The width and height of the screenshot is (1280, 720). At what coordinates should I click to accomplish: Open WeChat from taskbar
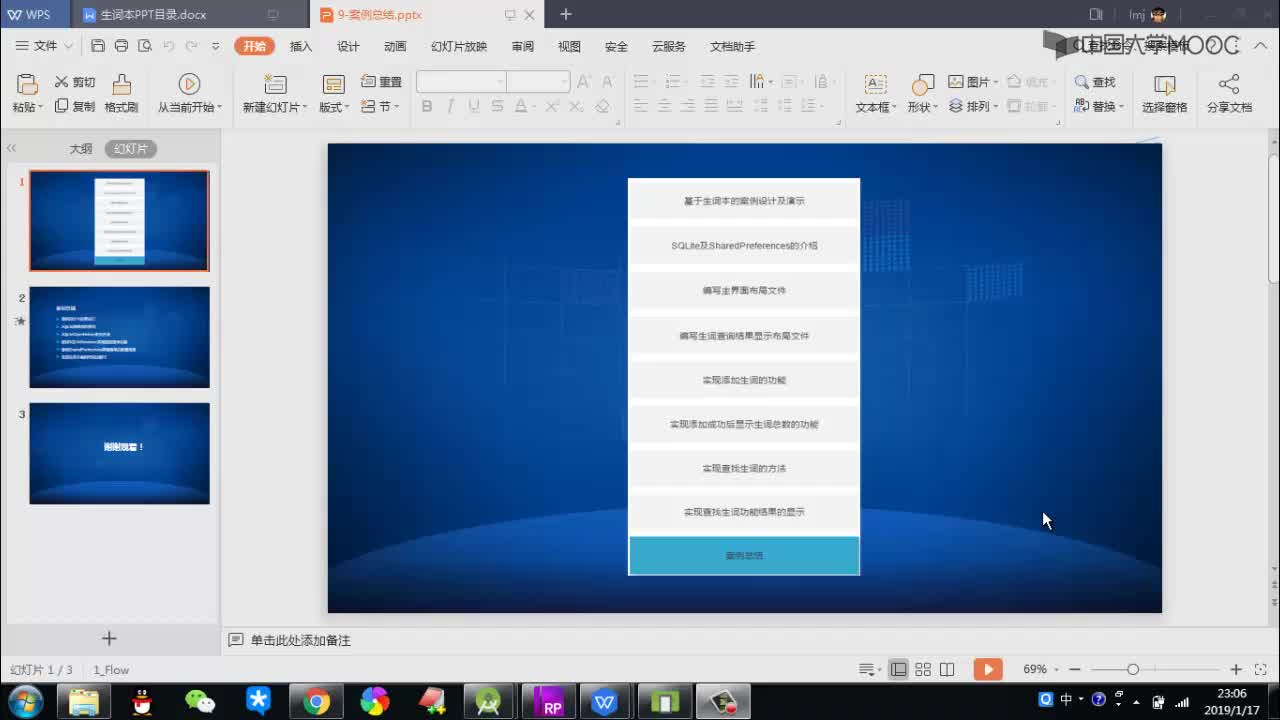[200, 702]
